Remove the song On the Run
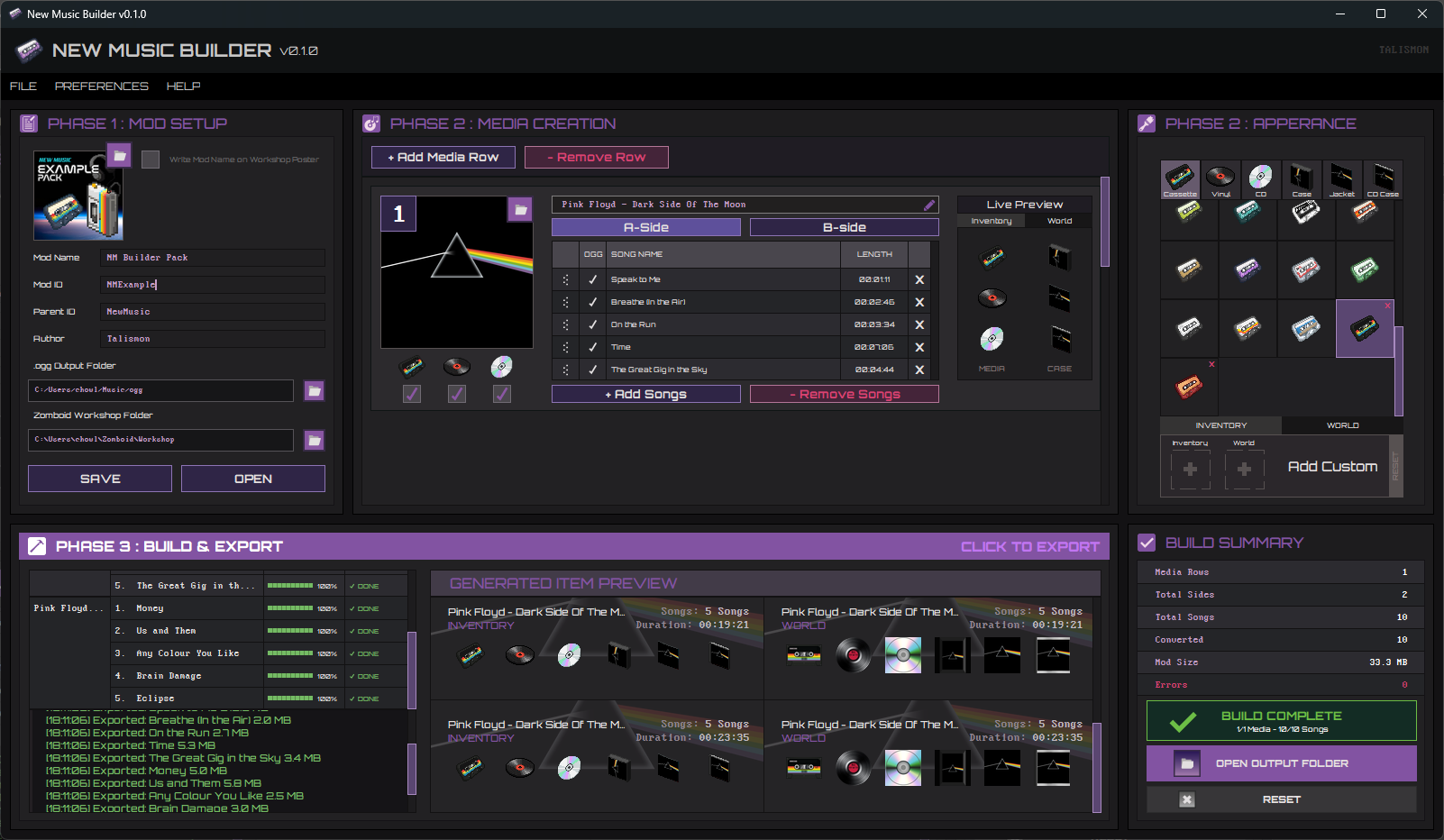1444x840 pixels. 919,324
